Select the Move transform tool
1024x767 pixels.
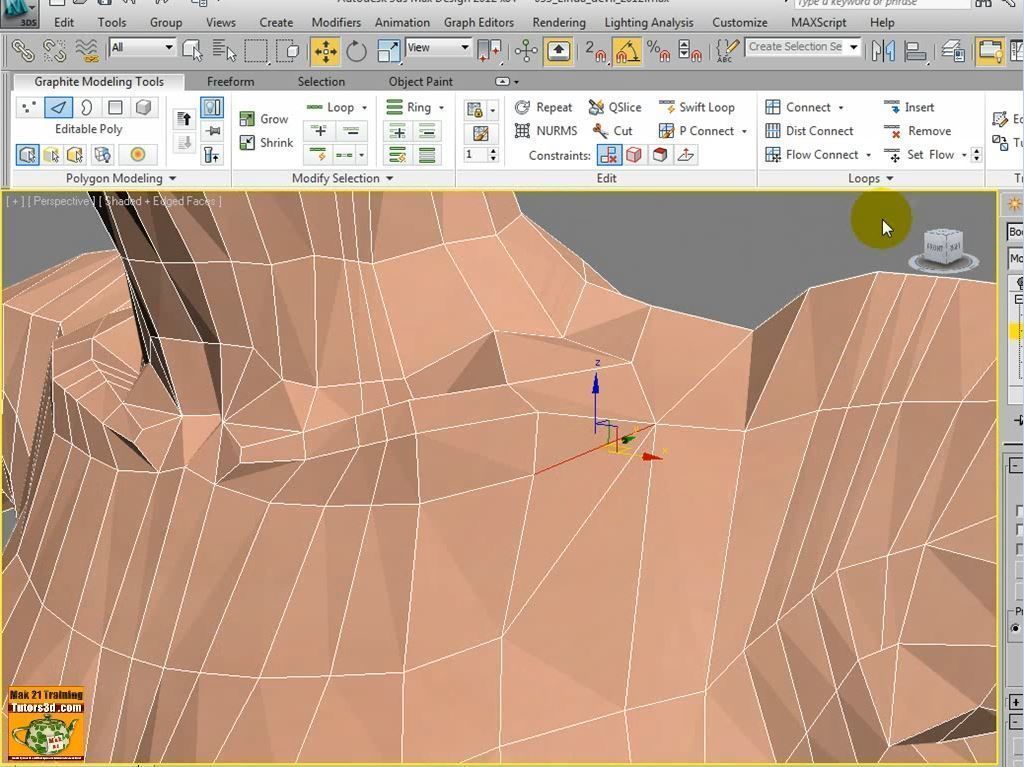click(x=325, y=50)
